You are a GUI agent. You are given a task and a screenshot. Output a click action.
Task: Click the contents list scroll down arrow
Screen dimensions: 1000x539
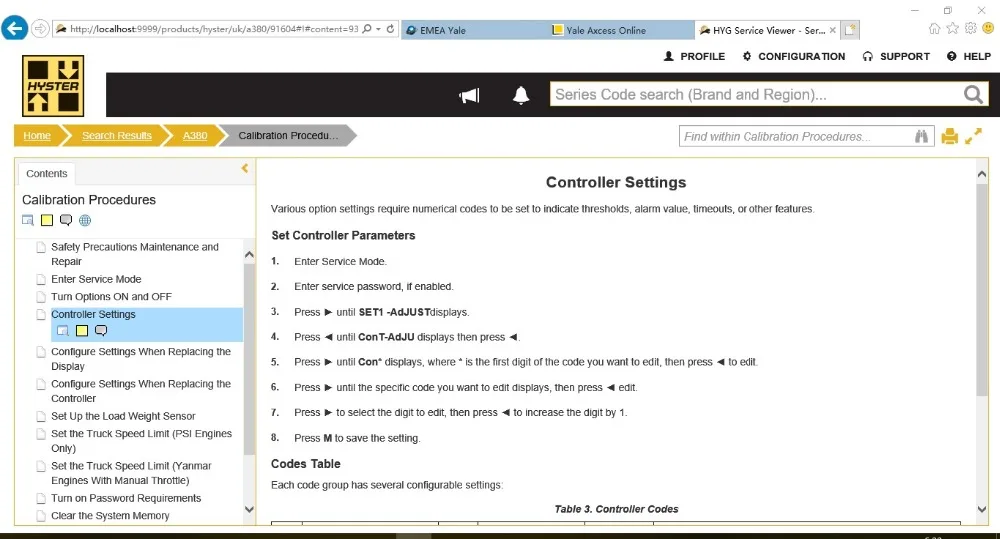coord(249,509)
